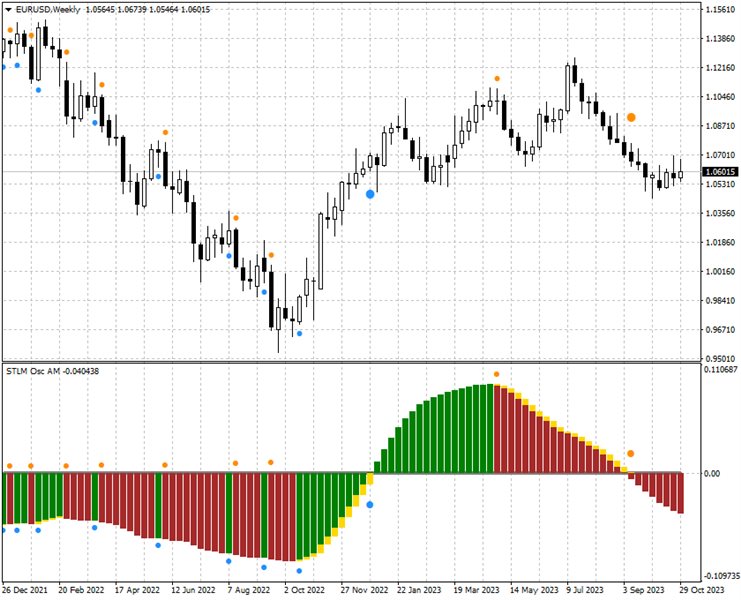741x600 pixels.
Task: Click the 1.13860 price axis label
Action: coord(720,38)
